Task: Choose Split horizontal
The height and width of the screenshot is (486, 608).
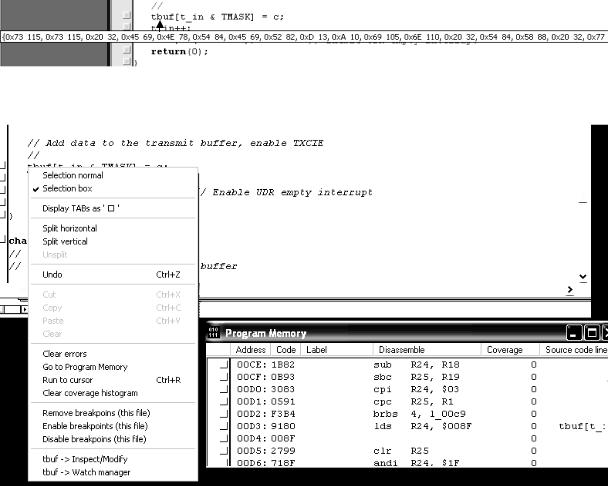Action: tap(70, 228)
